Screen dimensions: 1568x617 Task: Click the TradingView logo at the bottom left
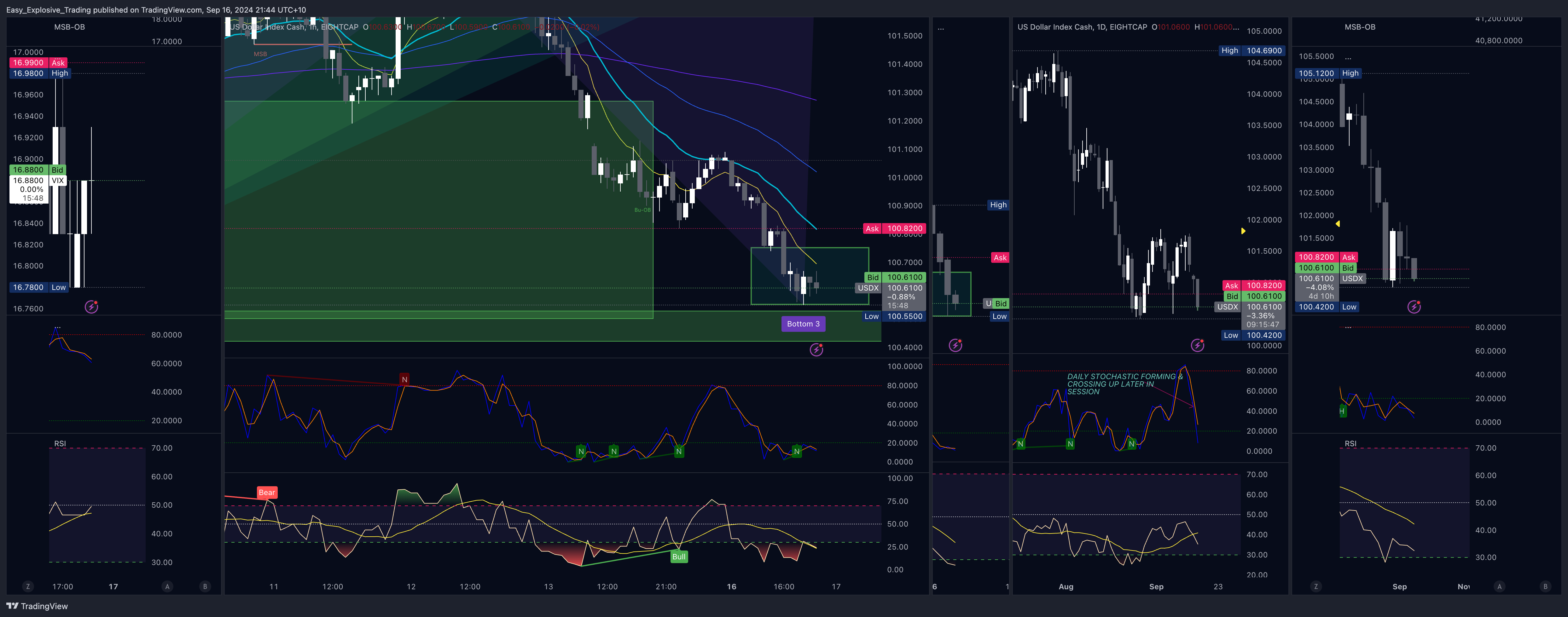(x=37, y=606)
